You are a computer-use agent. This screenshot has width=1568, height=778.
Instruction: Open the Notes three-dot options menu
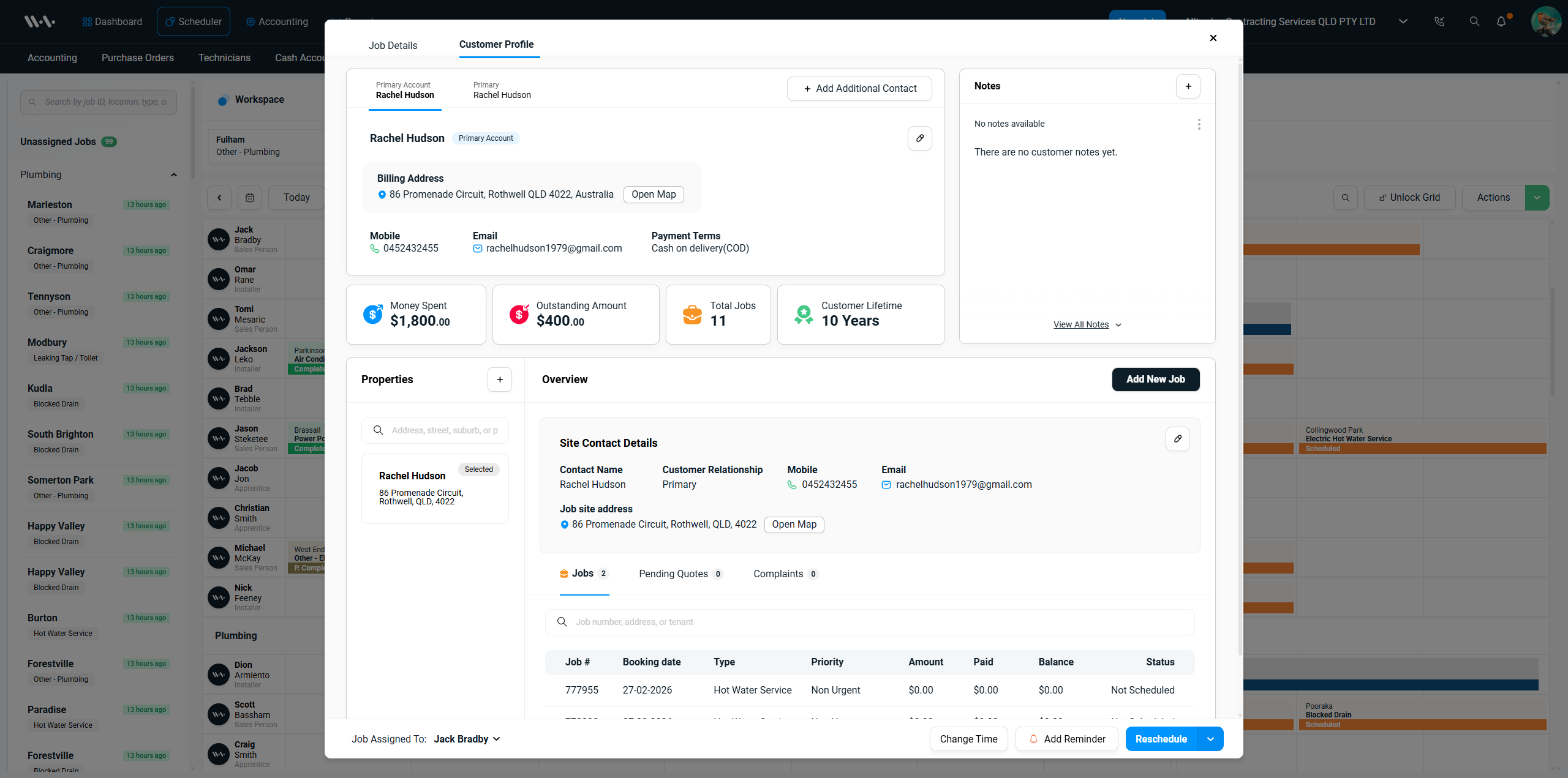1198,124
